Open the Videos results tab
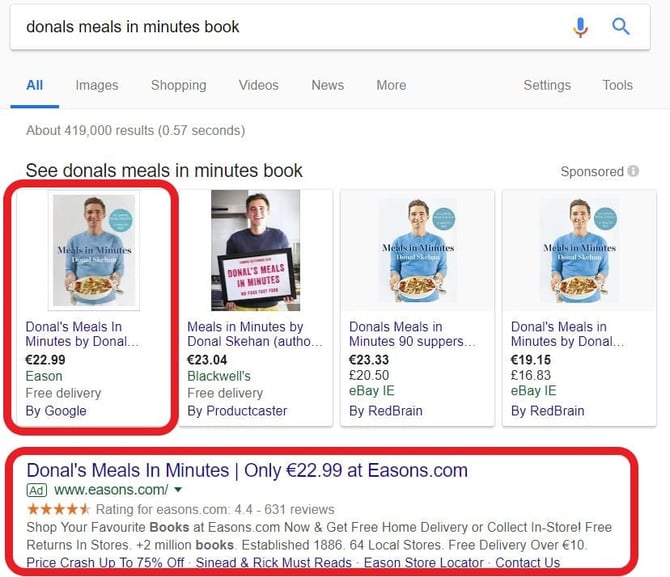 [258, 85]
